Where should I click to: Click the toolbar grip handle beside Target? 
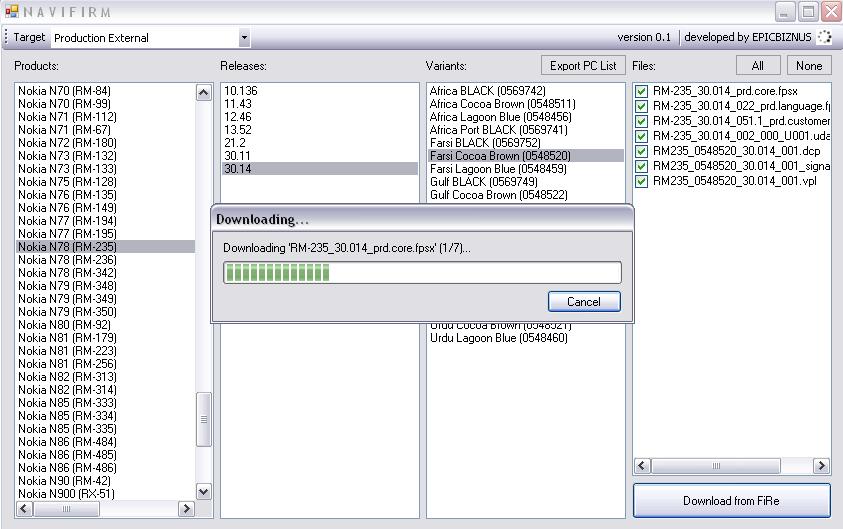coord(6,37)
